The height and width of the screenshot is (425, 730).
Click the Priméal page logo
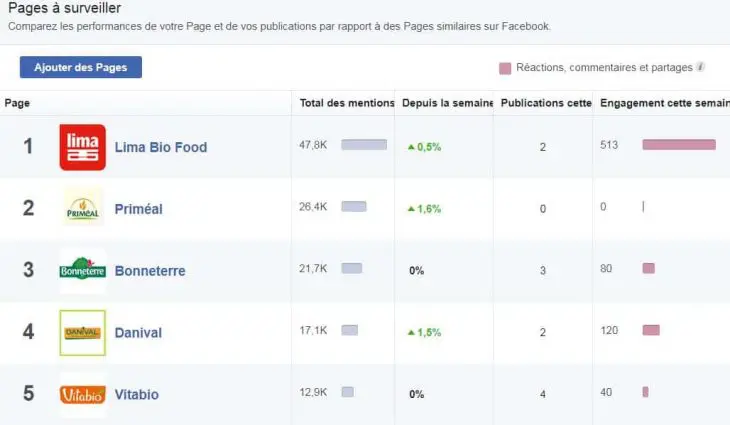point(82,208)
